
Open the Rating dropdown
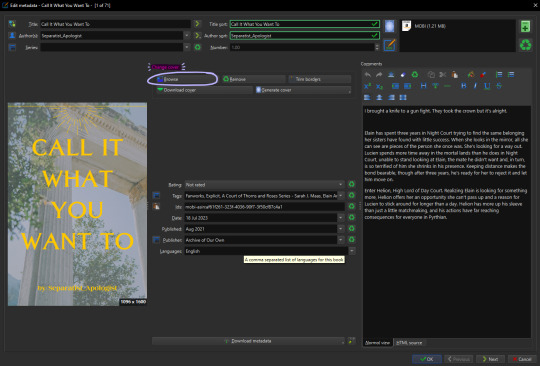pos(340,185)
